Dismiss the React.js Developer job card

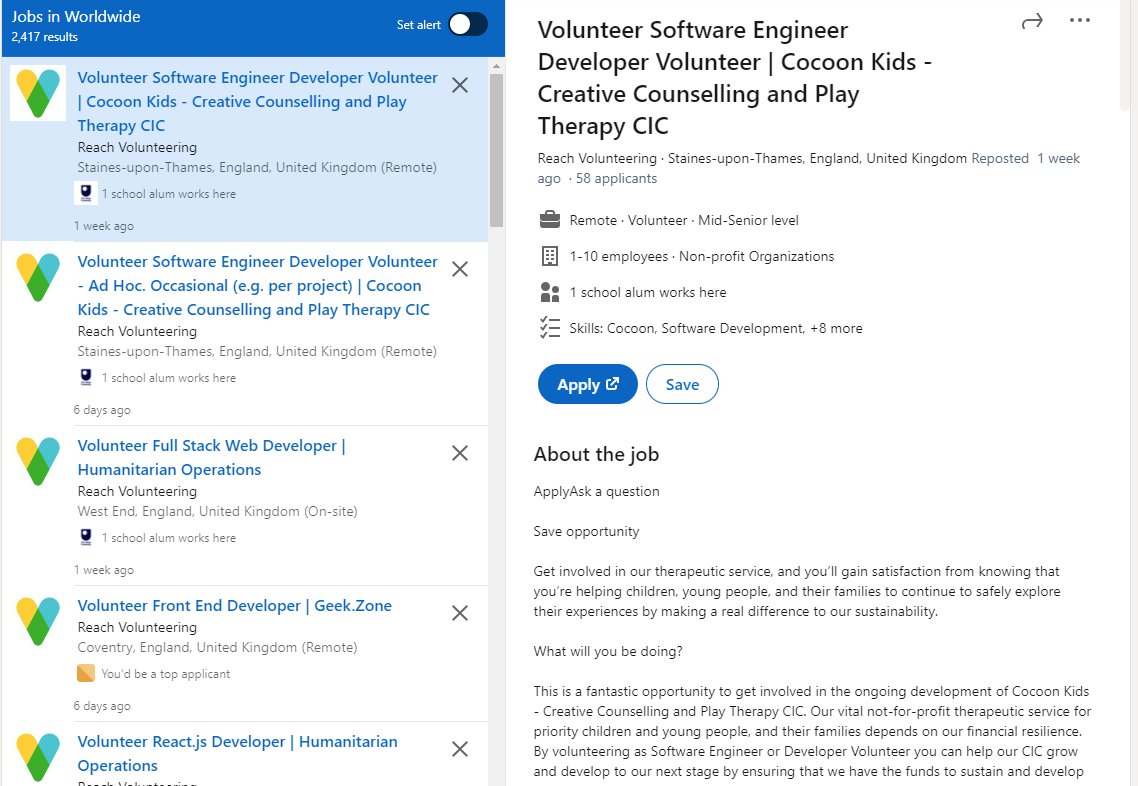[x=459, y=749]
